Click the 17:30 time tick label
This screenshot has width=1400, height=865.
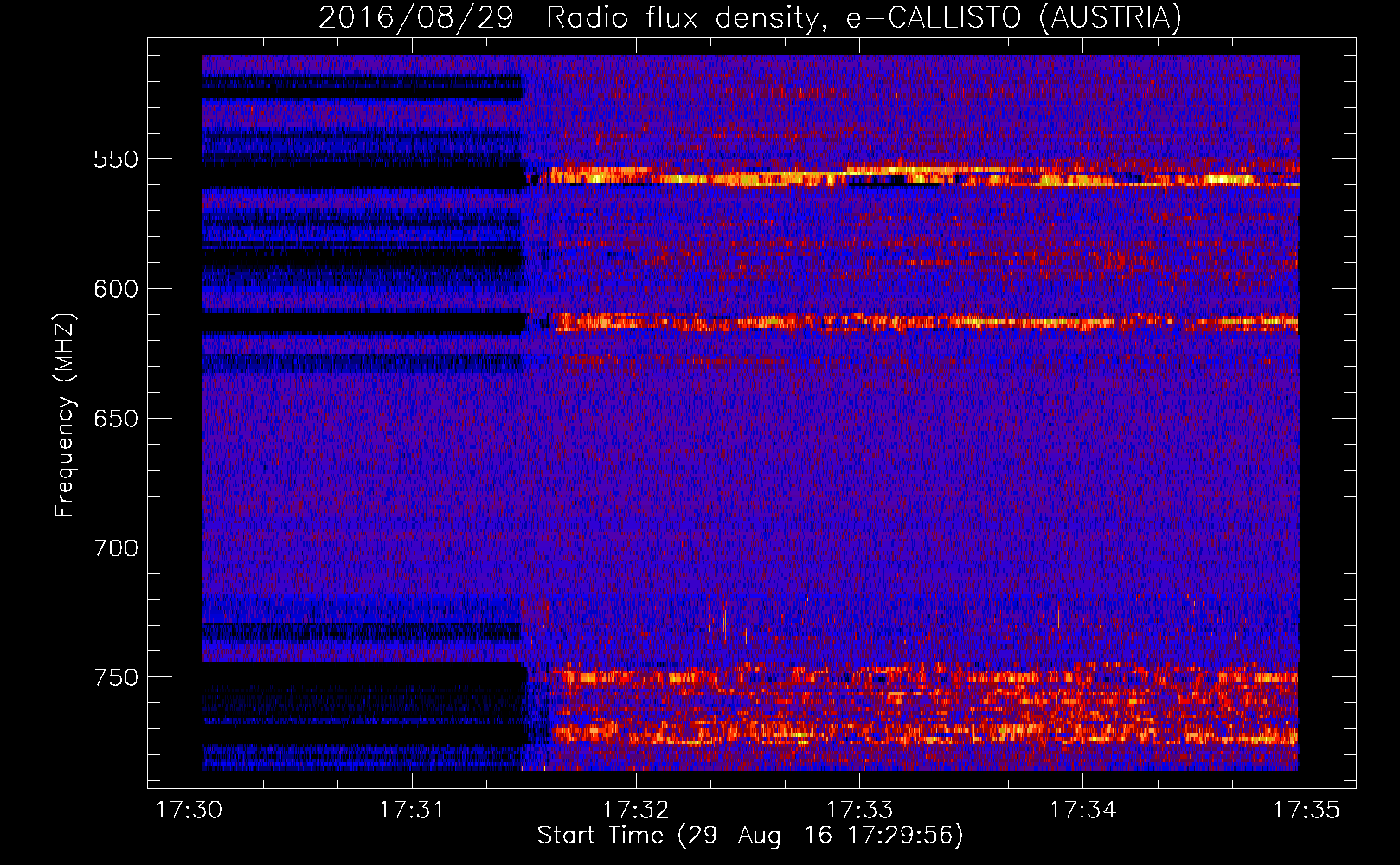pos(189,810)
